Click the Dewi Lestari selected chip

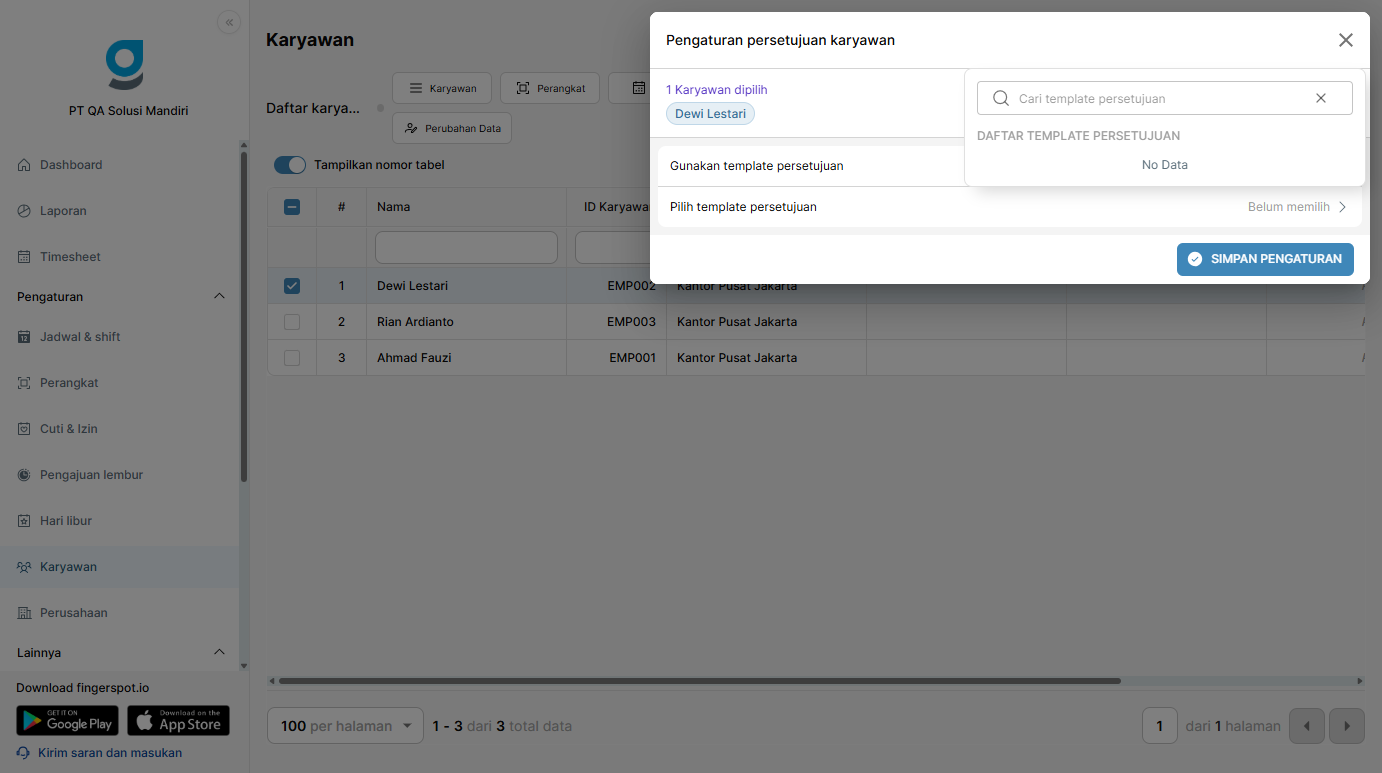pyautogui.click(x=710, y=114)
